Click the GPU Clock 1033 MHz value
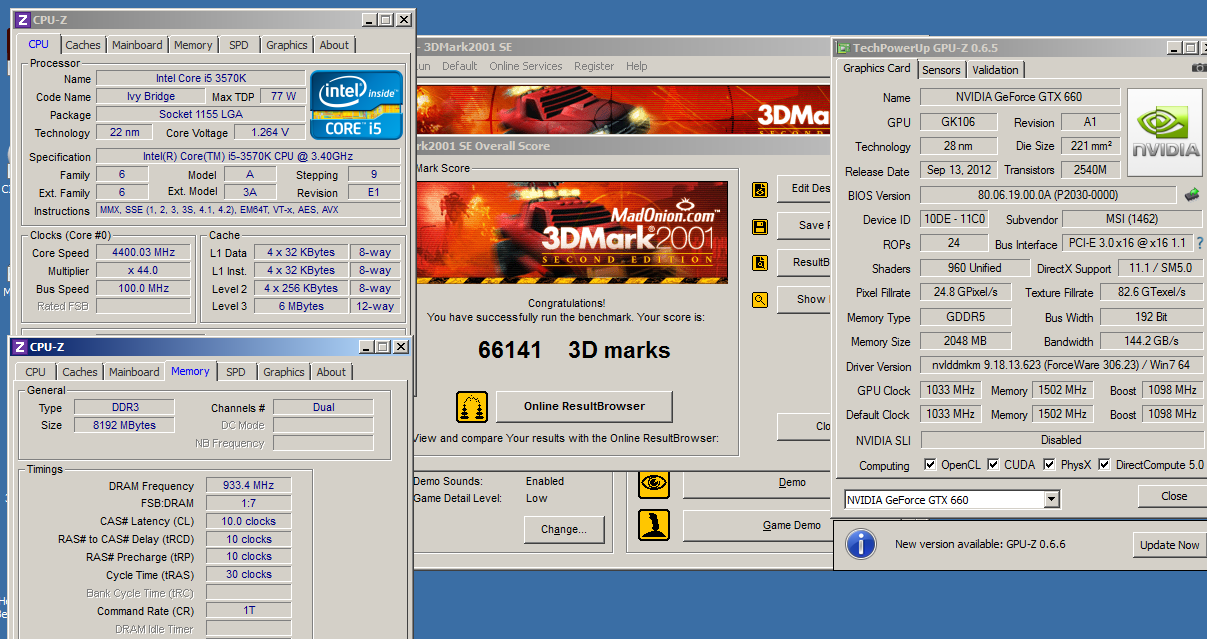 point(952,390)
